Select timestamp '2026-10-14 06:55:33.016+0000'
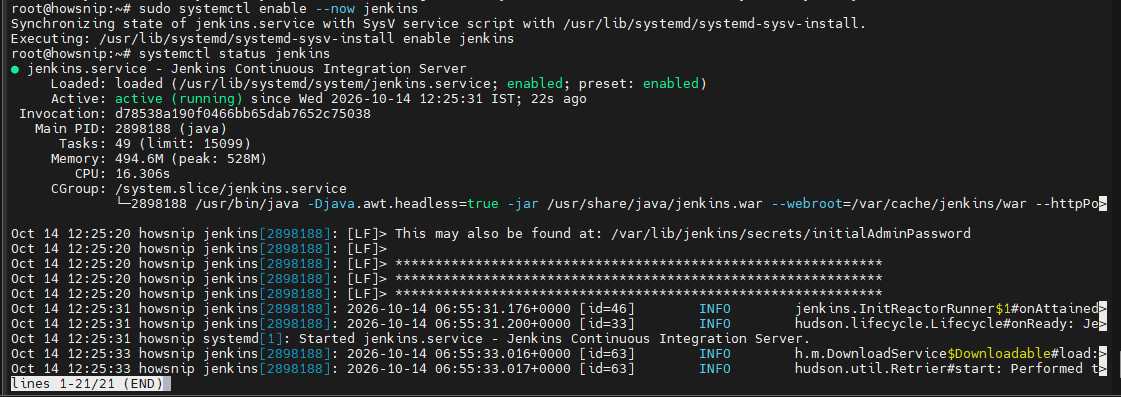 click(x=458, y=353)
